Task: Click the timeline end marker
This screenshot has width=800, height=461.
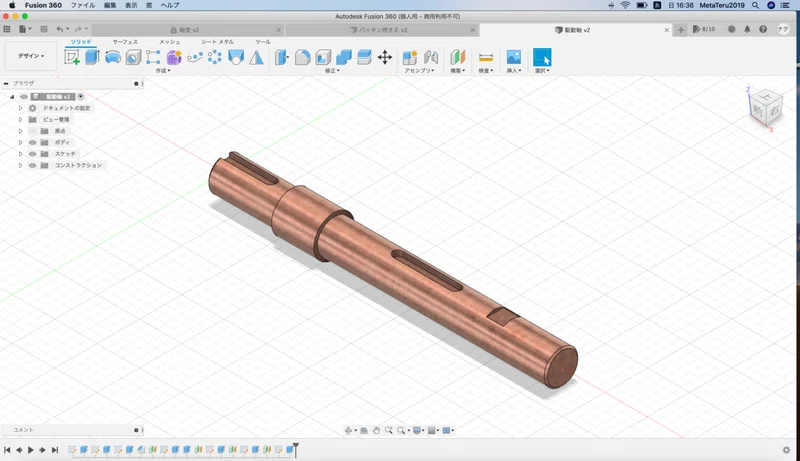Action: [x=295, y=450]
